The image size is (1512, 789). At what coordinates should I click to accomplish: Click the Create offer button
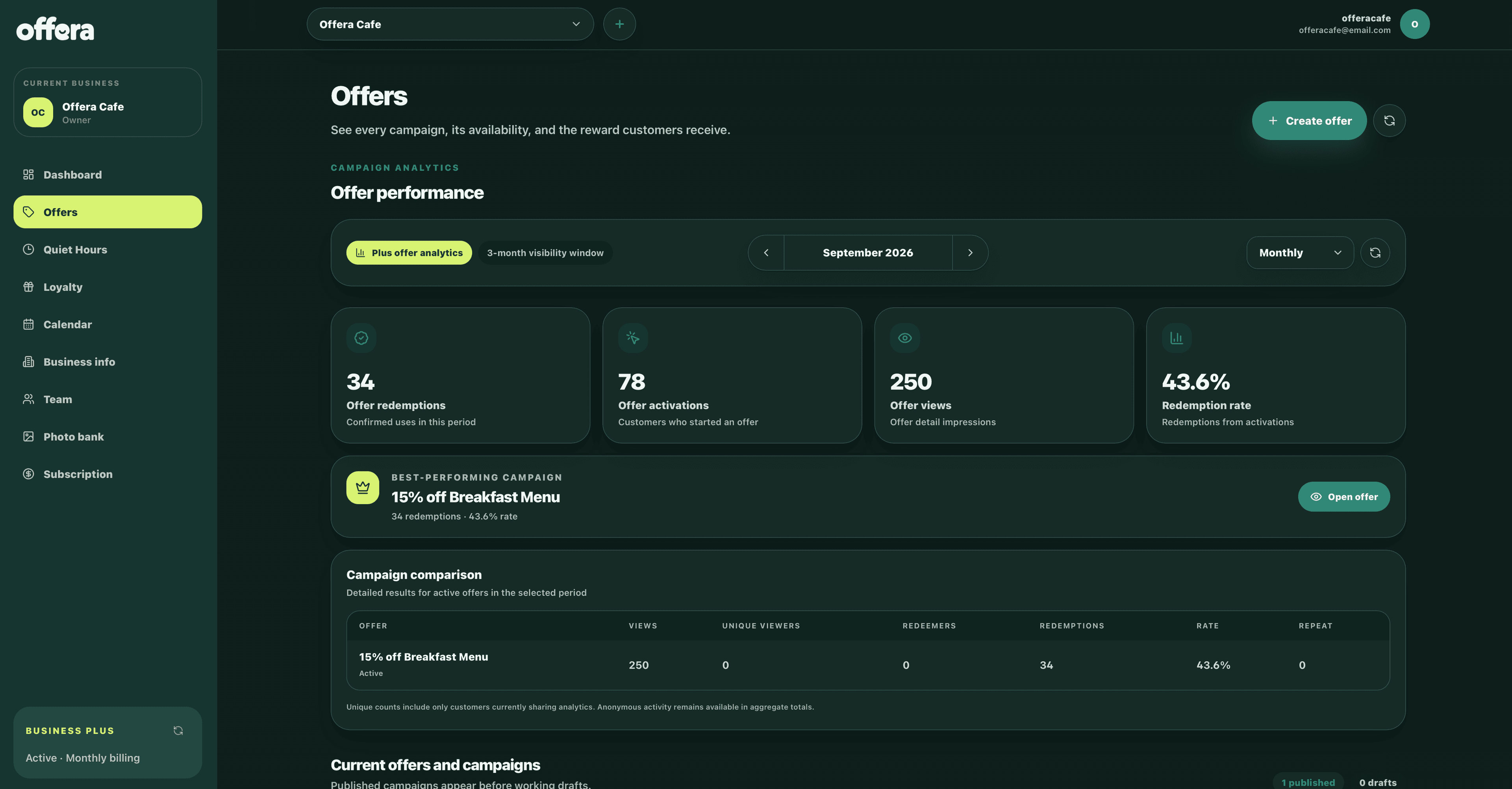tap(1309, 121)
